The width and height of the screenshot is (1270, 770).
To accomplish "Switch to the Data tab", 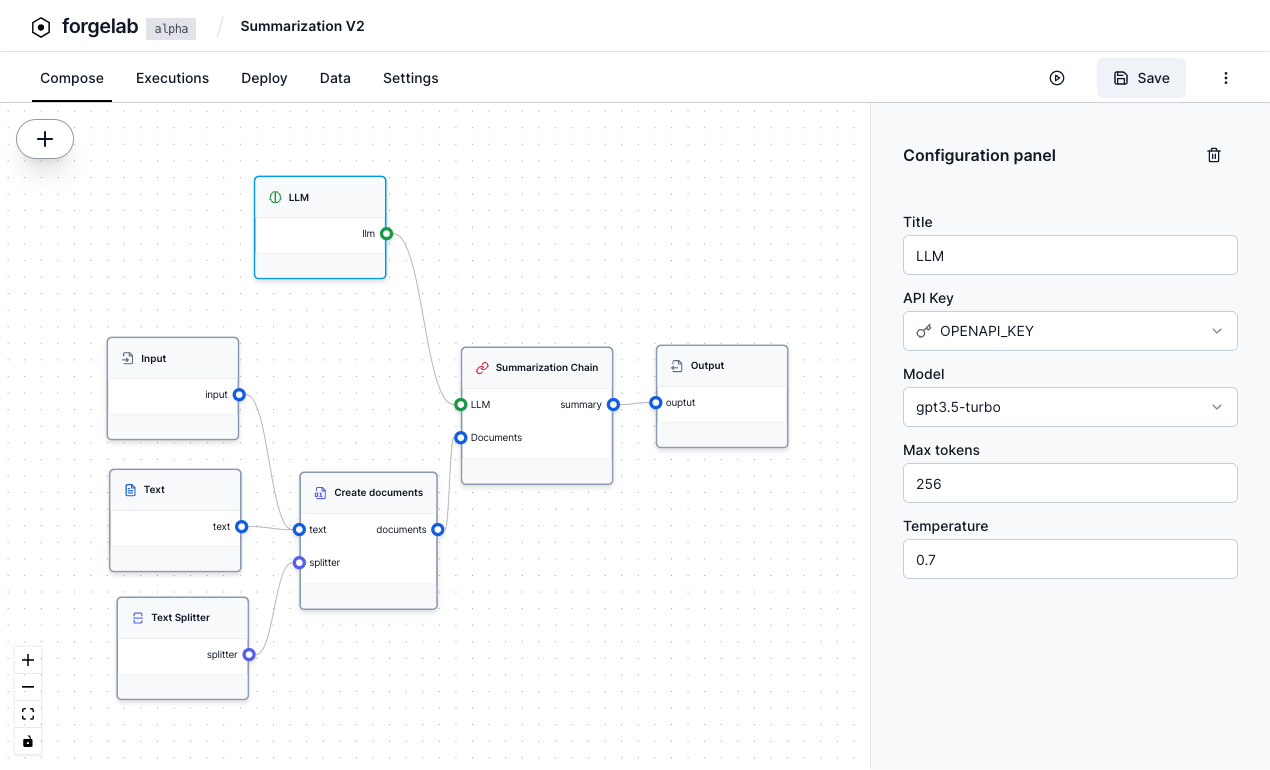I will [x=335, y=77].
